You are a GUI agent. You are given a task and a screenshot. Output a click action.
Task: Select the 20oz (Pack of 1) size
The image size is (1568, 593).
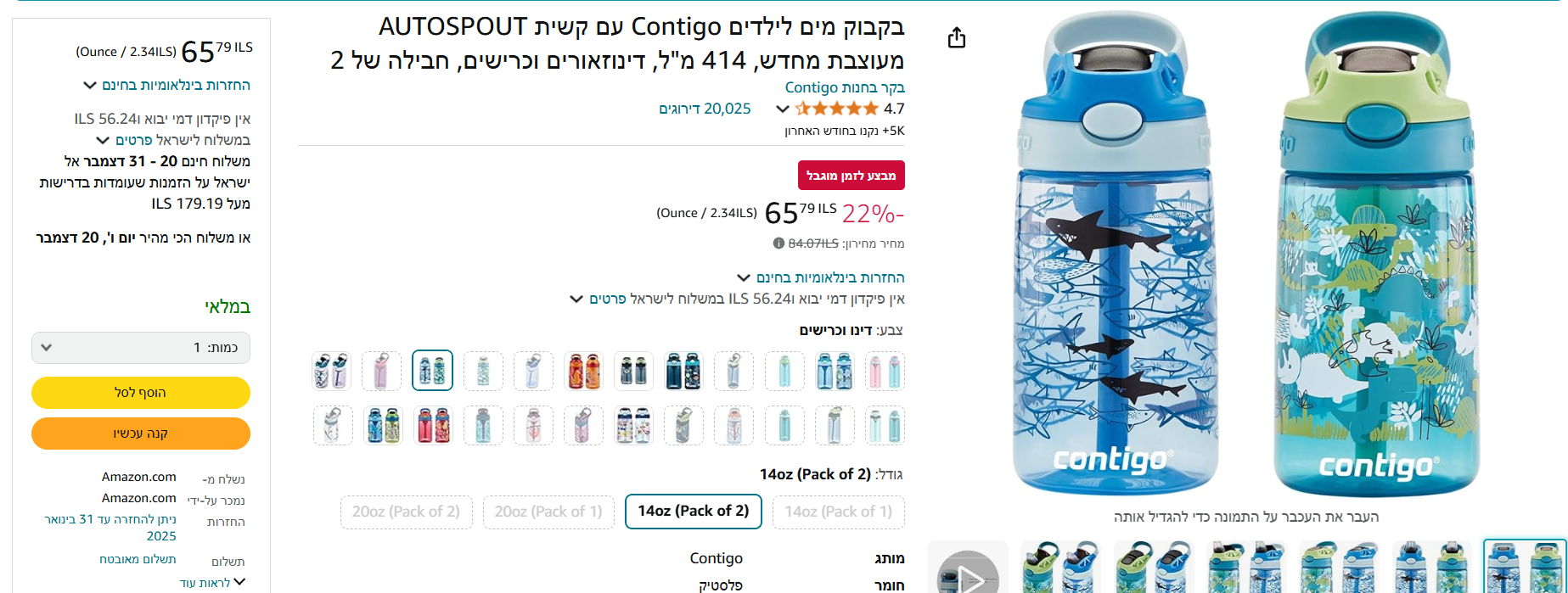click(548, 512)
